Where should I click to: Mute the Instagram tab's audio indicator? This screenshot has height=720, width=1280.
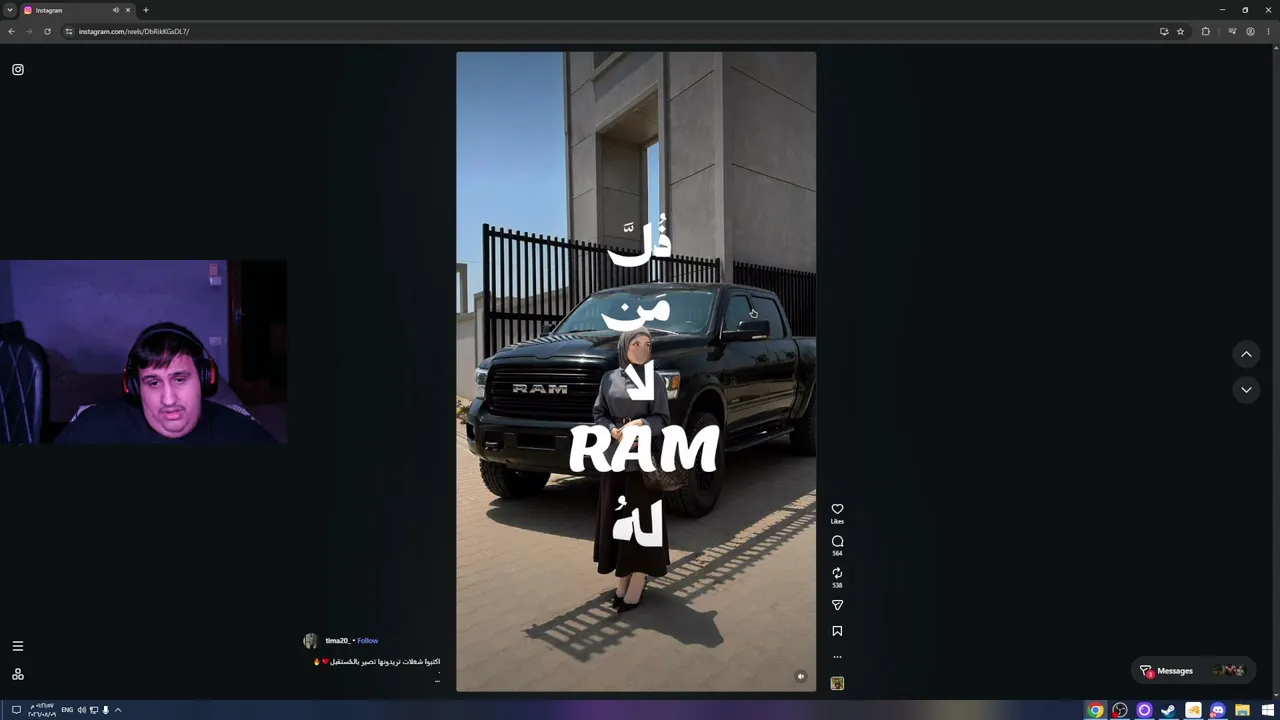[x=116, y=10]
